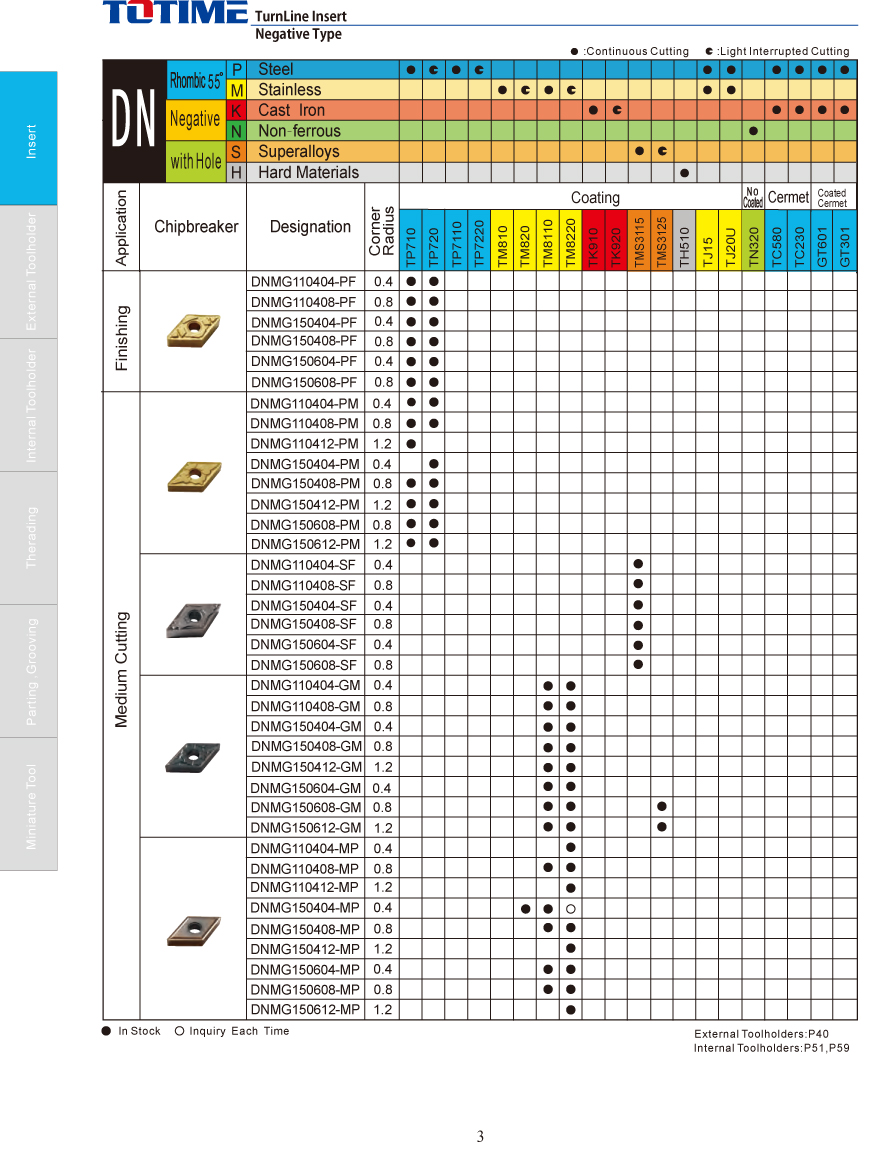Click the red K Cast Iron swatch
Viewport: 870px width, 1150px height.
click(237, 110)
